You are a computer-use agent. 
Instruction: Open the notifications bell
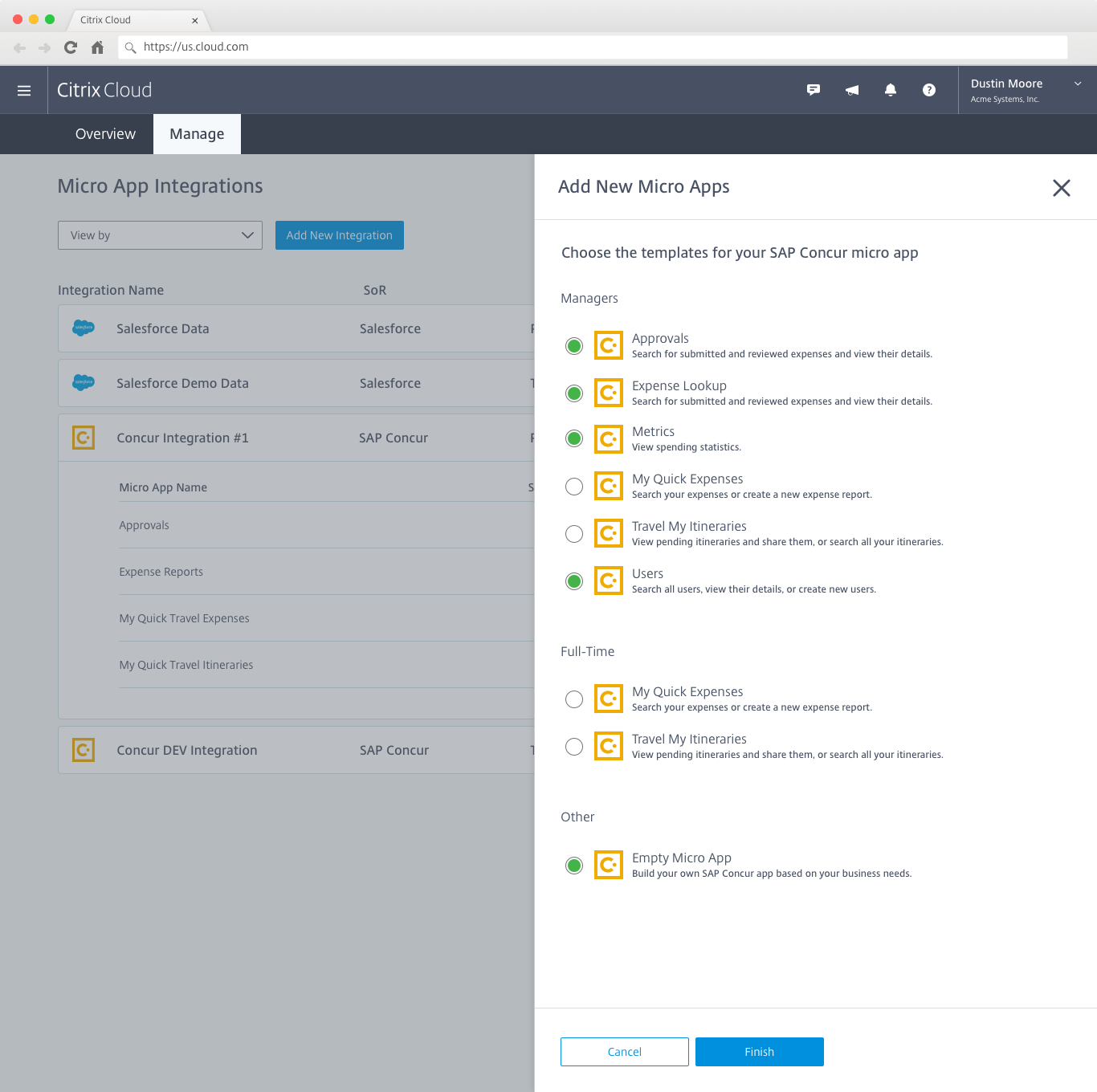[x=891, y=90]
